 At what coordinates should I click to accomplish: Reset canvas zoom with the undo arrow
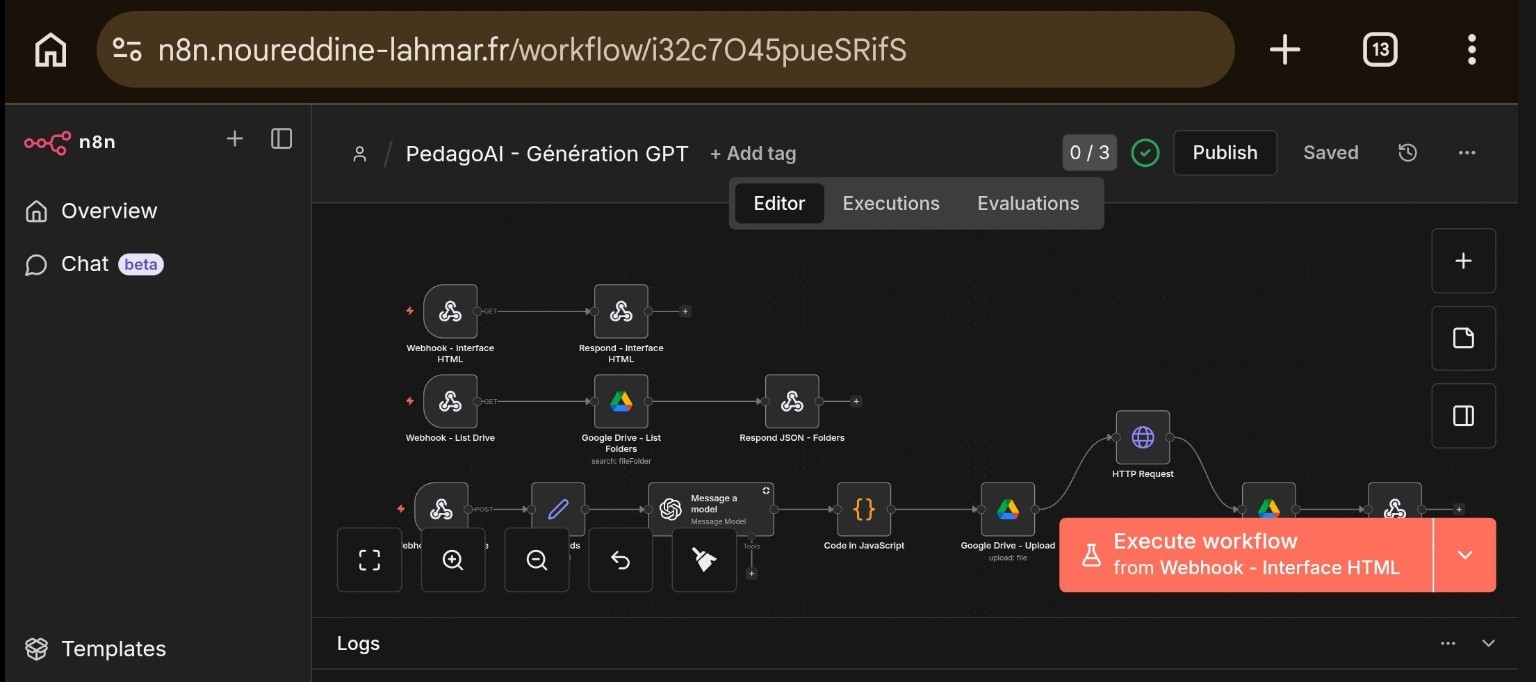point(620,560)
